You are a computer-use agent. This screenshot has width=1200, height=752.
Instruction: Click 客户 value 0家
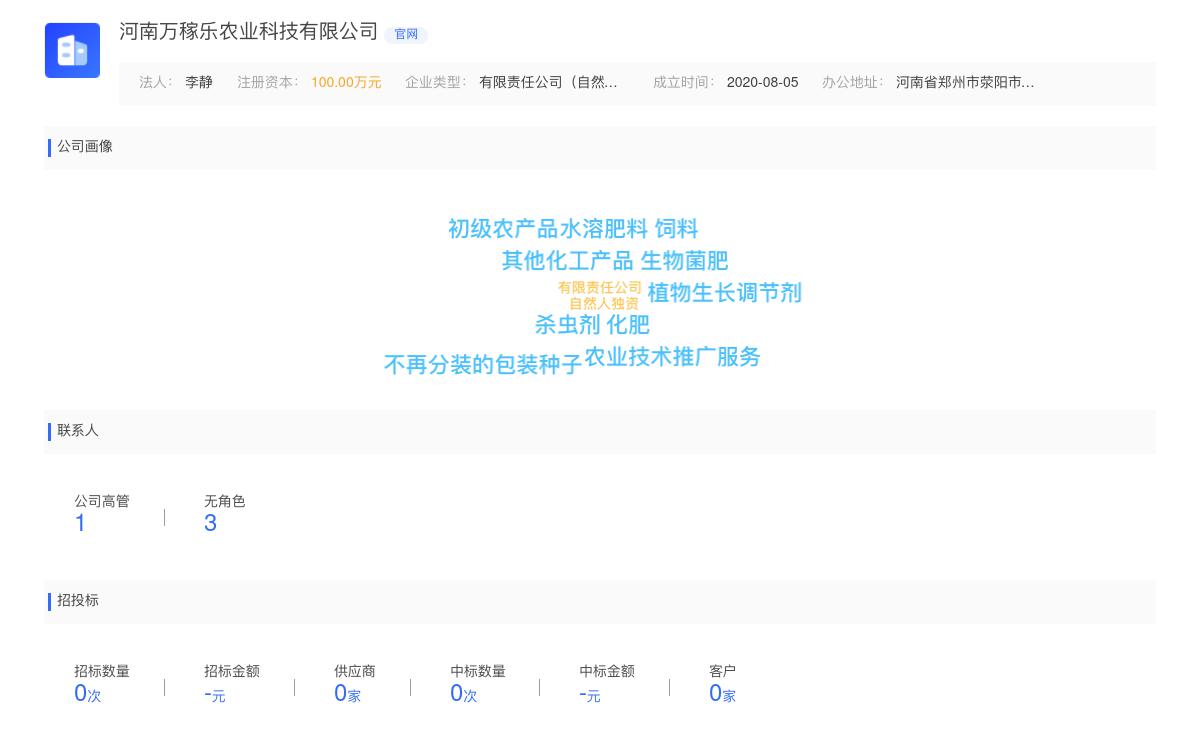click(722, 694)
